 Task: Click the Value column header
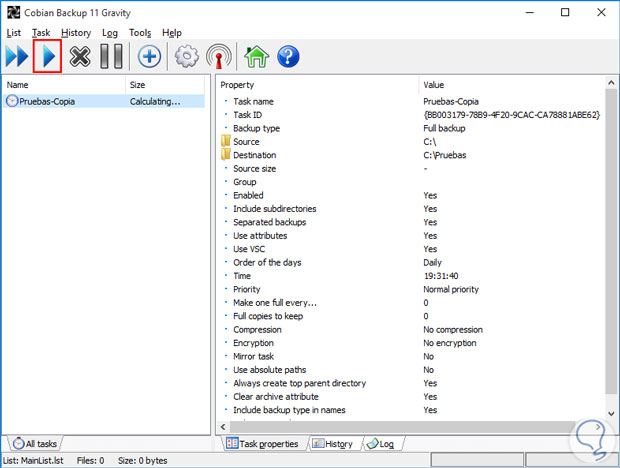512,85
